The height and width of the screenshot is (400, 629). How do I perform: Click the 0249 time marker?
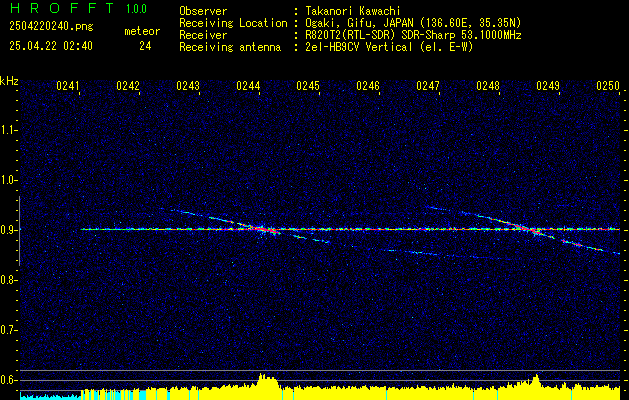point(548,86)
